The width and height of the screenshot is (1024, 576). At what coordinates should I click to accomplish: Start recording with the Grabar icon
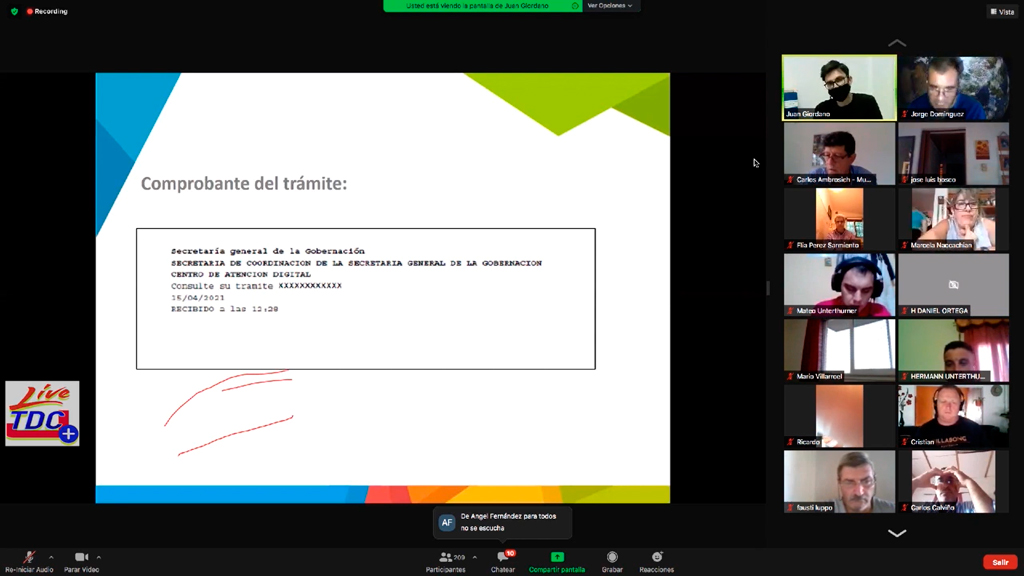coord(612,558)
